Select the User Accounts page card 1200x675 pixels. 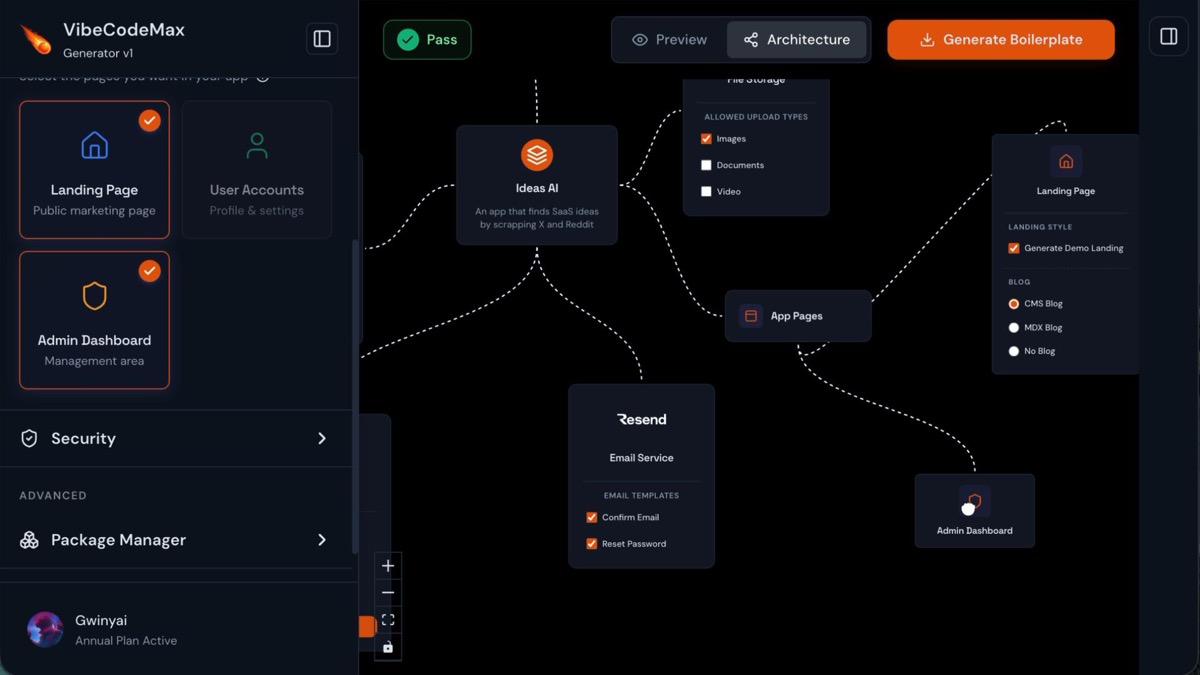click(x=257, y=169)
